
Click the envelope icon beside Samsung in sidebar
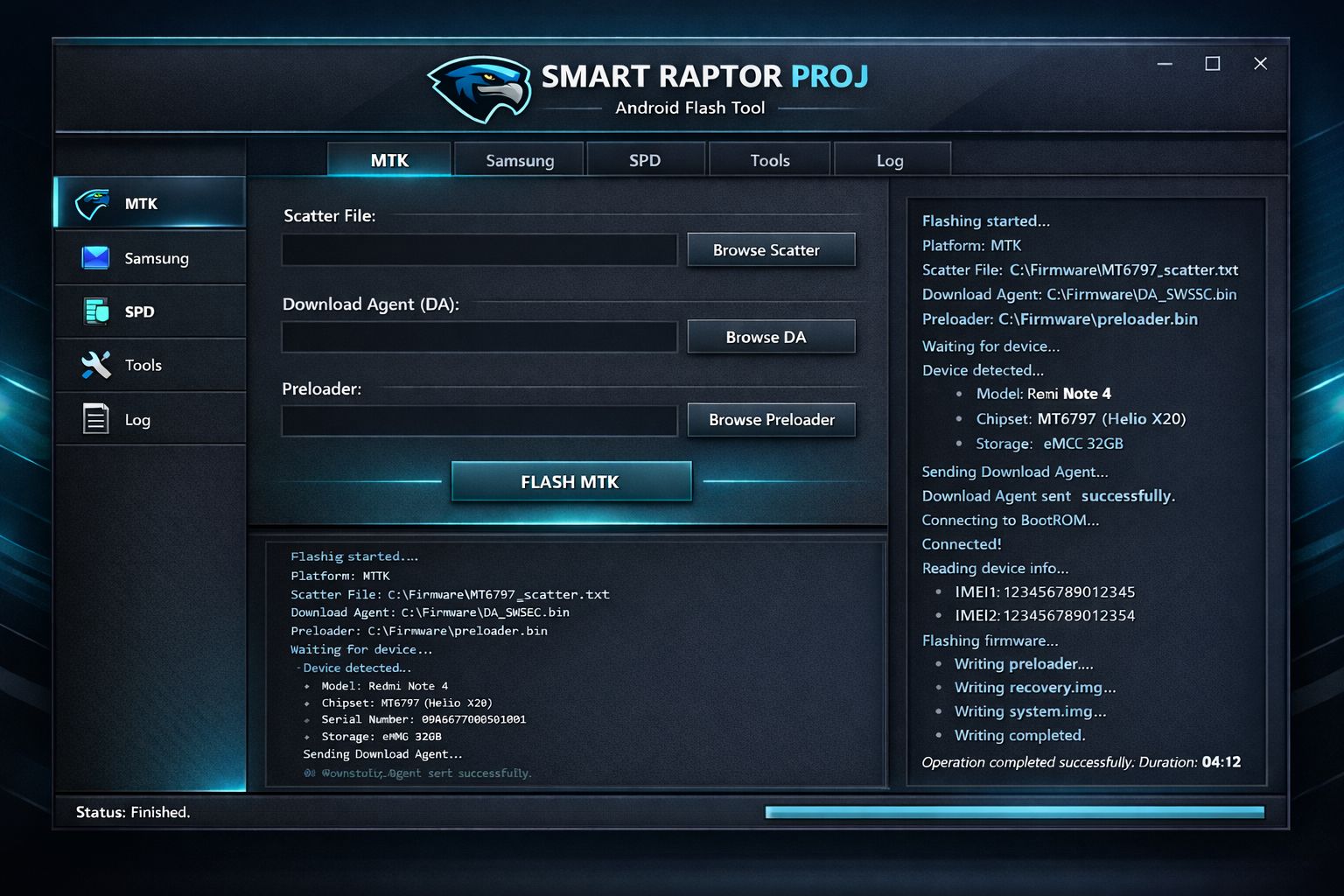[x=94, y=258]
